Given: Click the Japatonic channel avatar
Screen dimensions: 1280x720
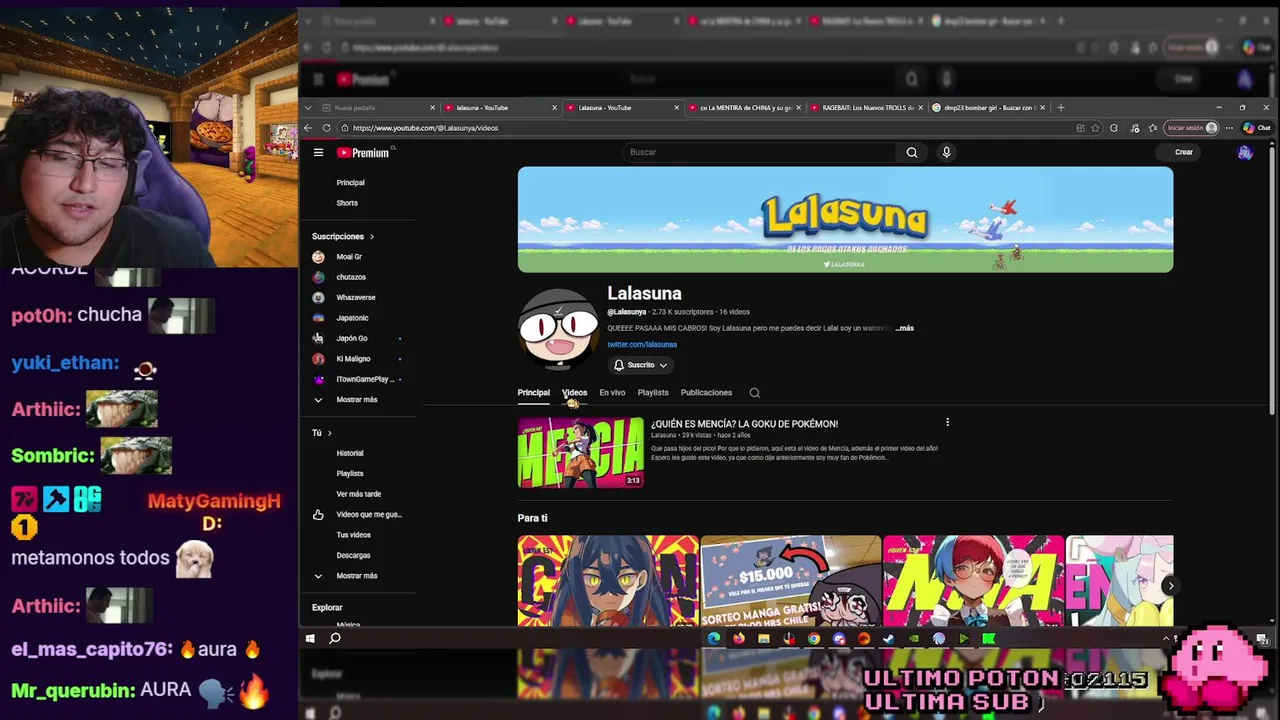Looking at the screenshot, I should (318, 318).
